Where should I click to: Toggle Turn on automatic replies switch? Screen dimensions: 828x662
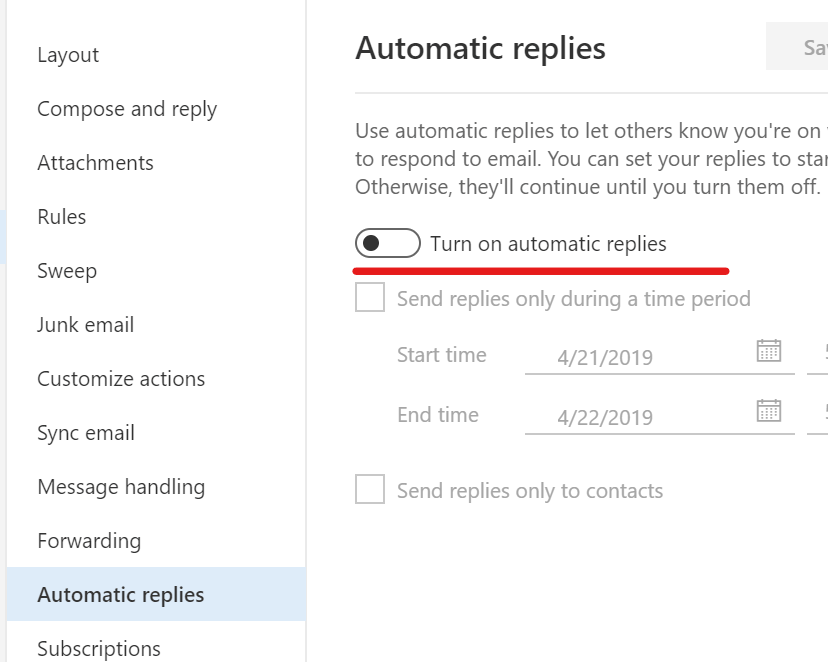(x=388, y=243)
